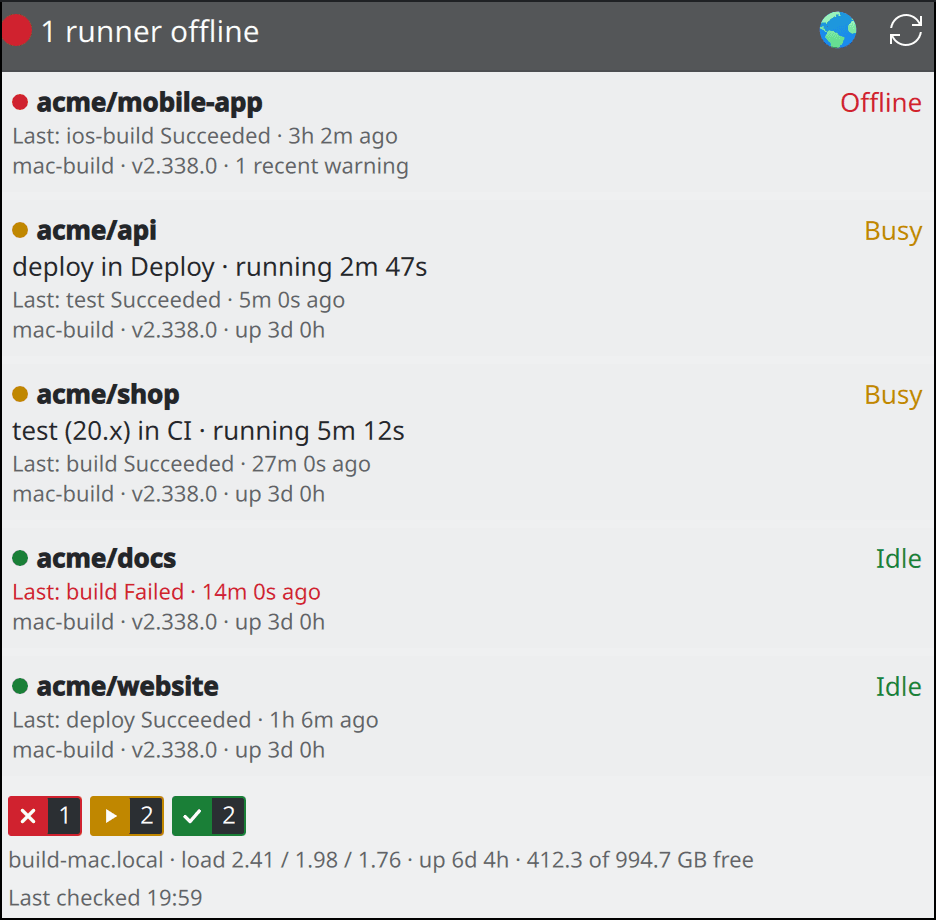Click the green checkmark idle count badge
Viewport: 936px width, 920px height.
pos(208,816)
